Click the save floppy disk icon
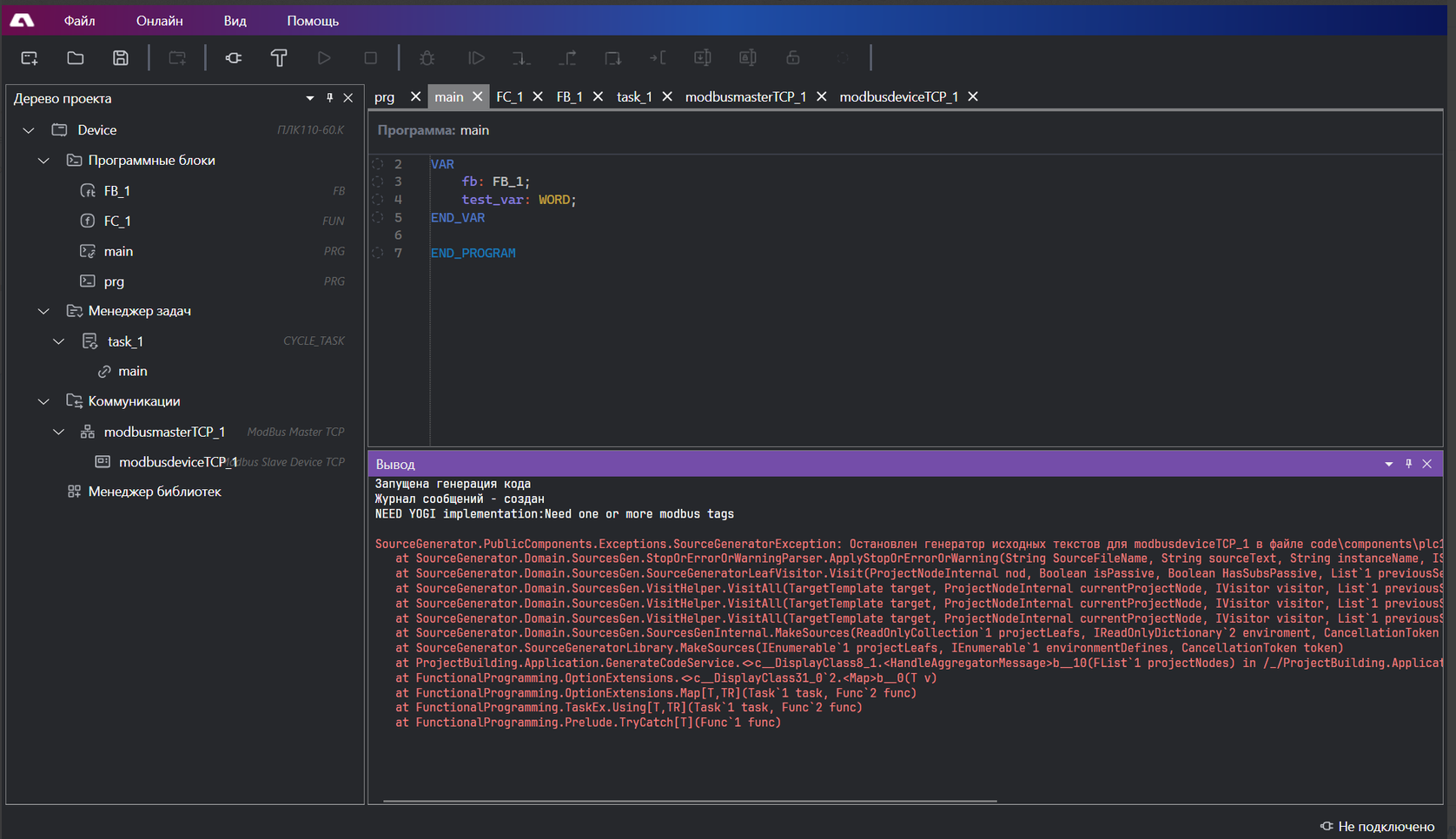This screenshot has height=839, width=1456. [121, 58]
